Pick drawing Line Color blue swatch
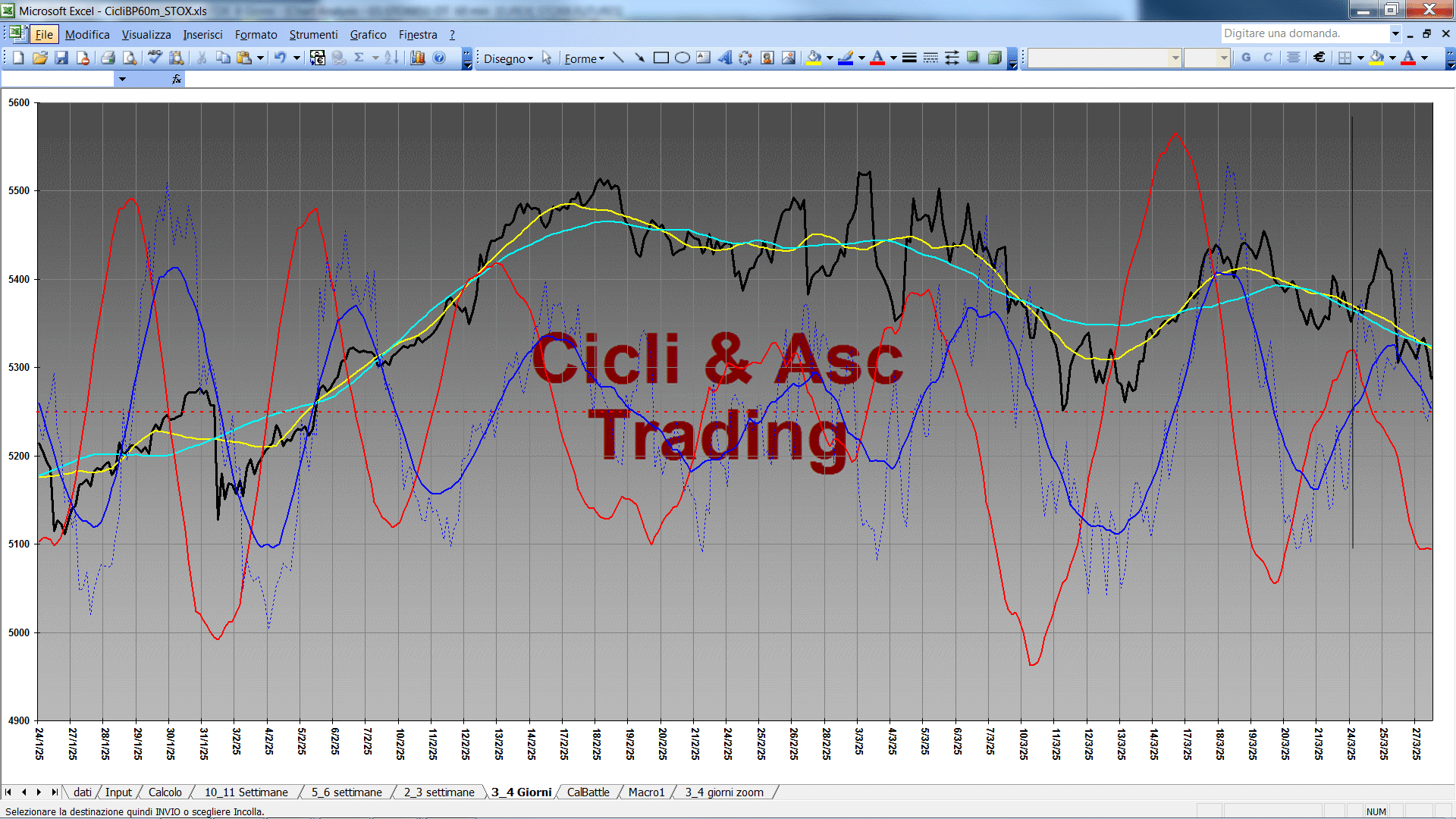The height and width of the screenshot is (819, 1456). pyautogui.click(x=846, y=58)
